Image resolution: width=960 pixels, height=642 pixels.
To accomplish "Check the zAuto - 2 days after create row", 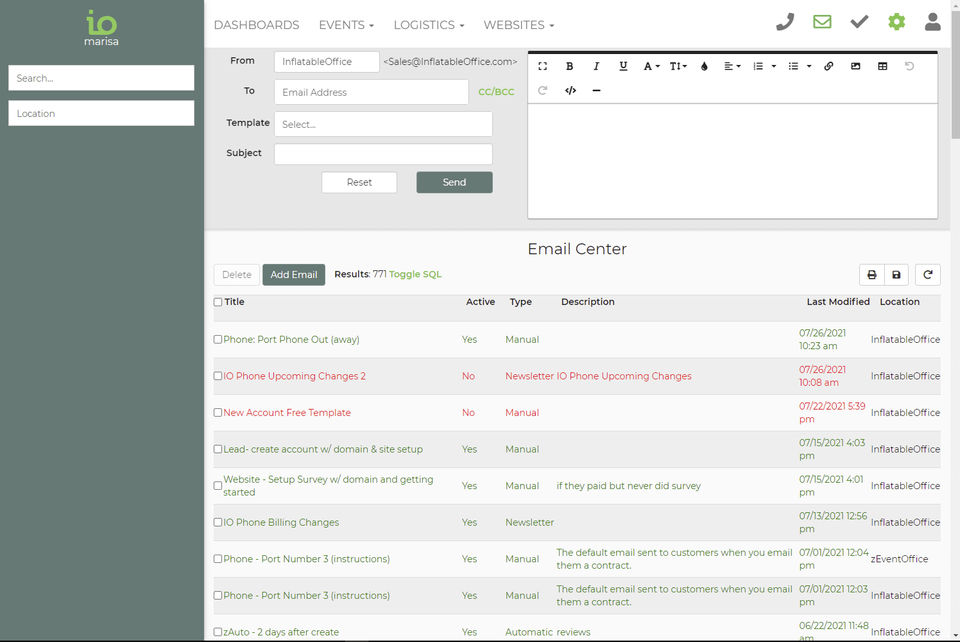I will [218, 632].
